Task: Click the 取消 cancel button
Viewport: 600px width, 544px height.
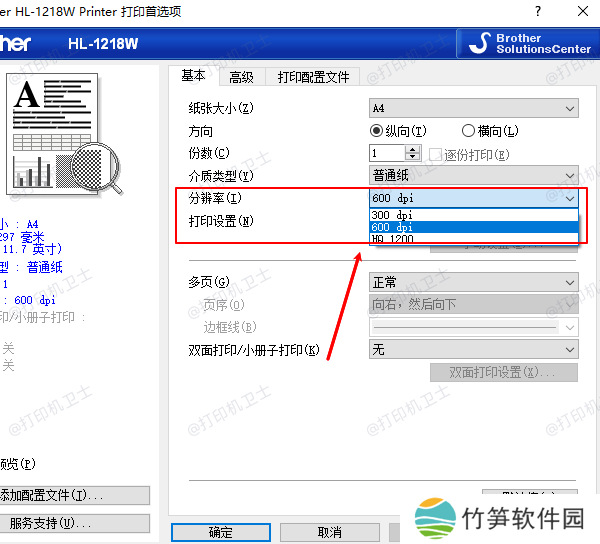Action: (329, 532)
